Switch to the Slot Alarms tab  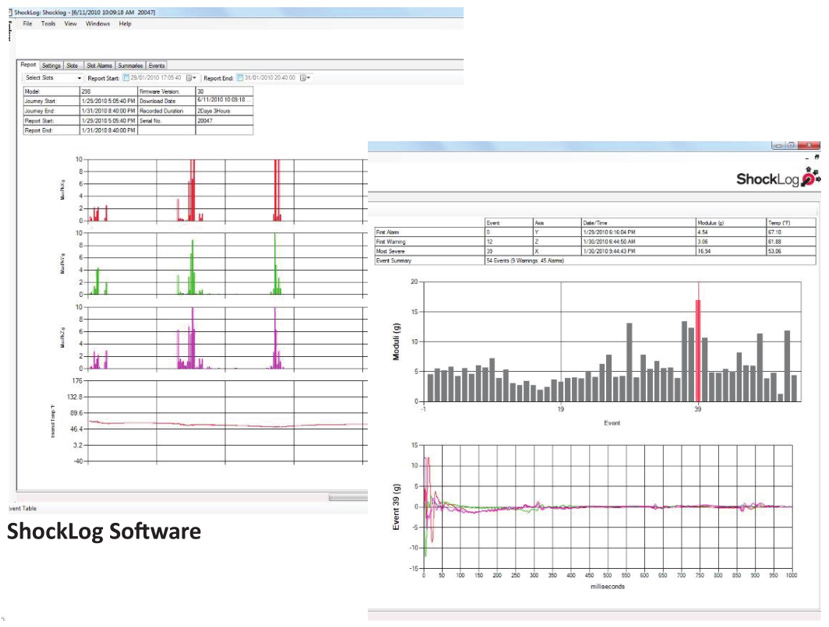(x=98, y=65)
